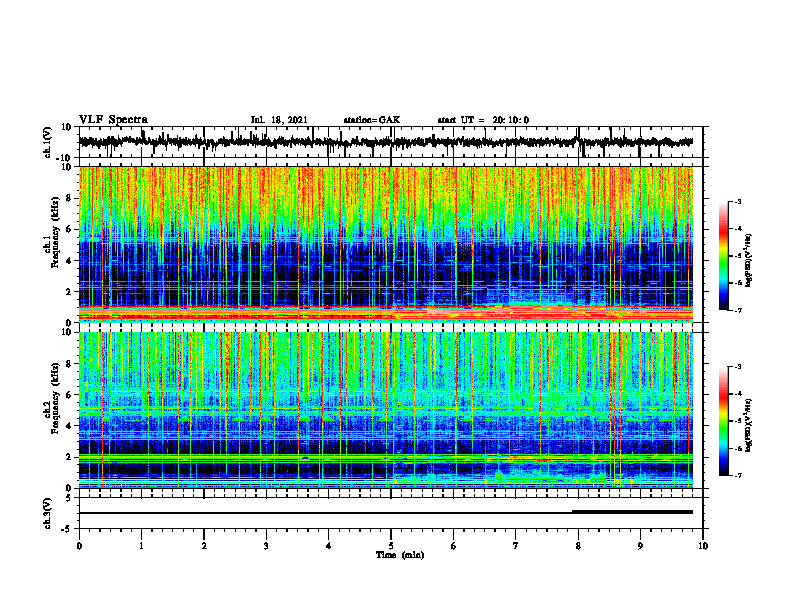Click the 1 minute tick label on time axis
792x612 pixels.
141,546
